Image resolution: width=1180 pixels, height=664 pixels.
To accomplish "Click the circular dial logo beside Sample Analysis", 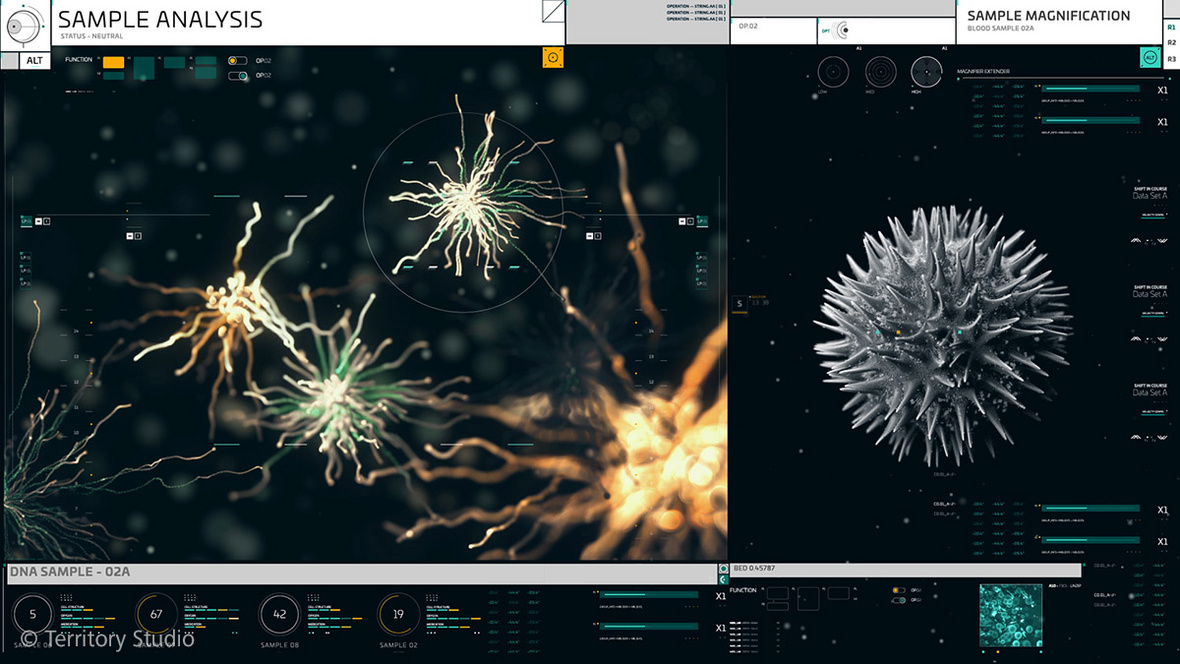I will 24,26.
